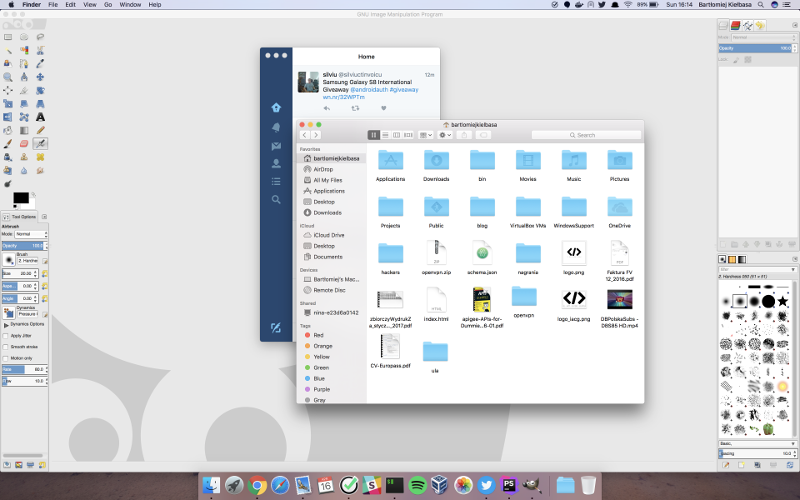Open Spotify from the Dock

[418, 485]
